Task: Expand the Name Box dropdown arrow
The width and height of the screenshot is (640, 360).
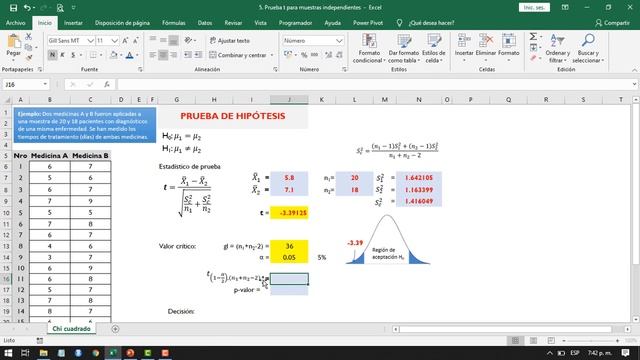Action: 45,84
